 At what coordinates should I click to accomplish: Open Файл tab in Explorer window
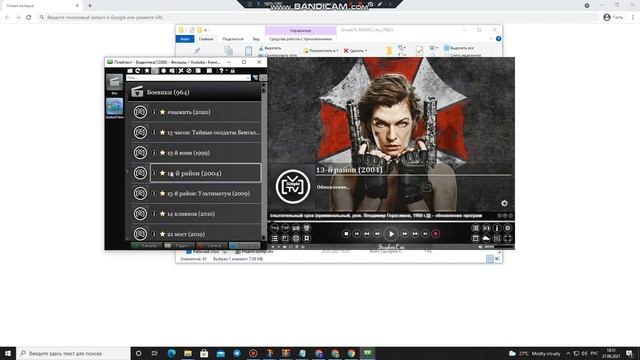185,39
